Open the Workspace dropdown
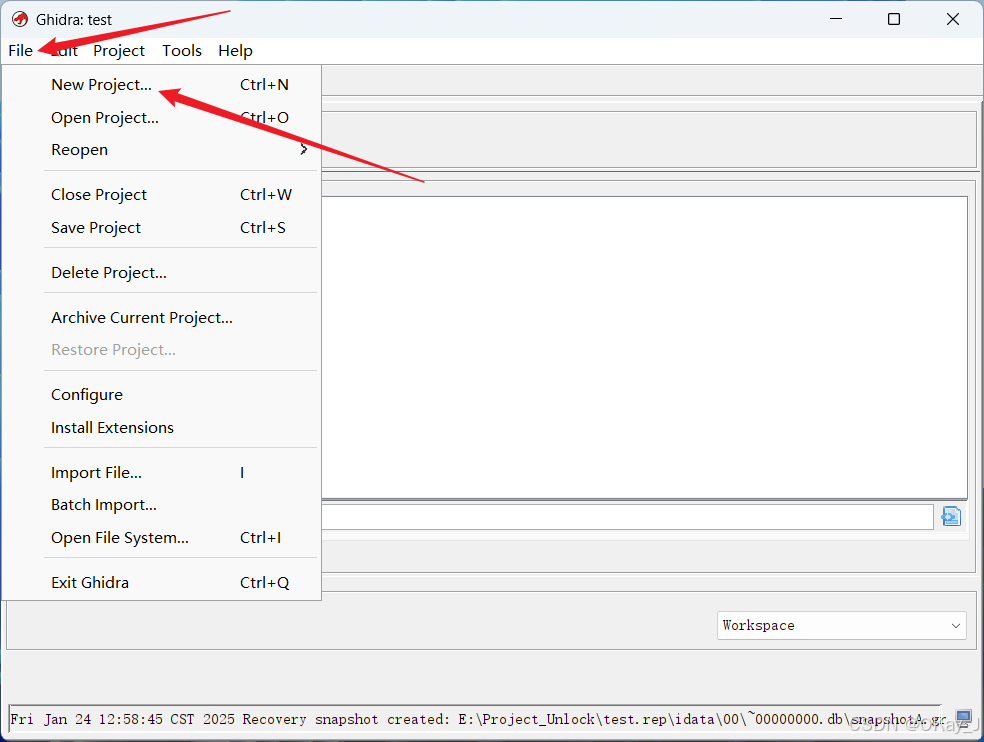This screenshot has height=742, width=984. tap(842, 625)
